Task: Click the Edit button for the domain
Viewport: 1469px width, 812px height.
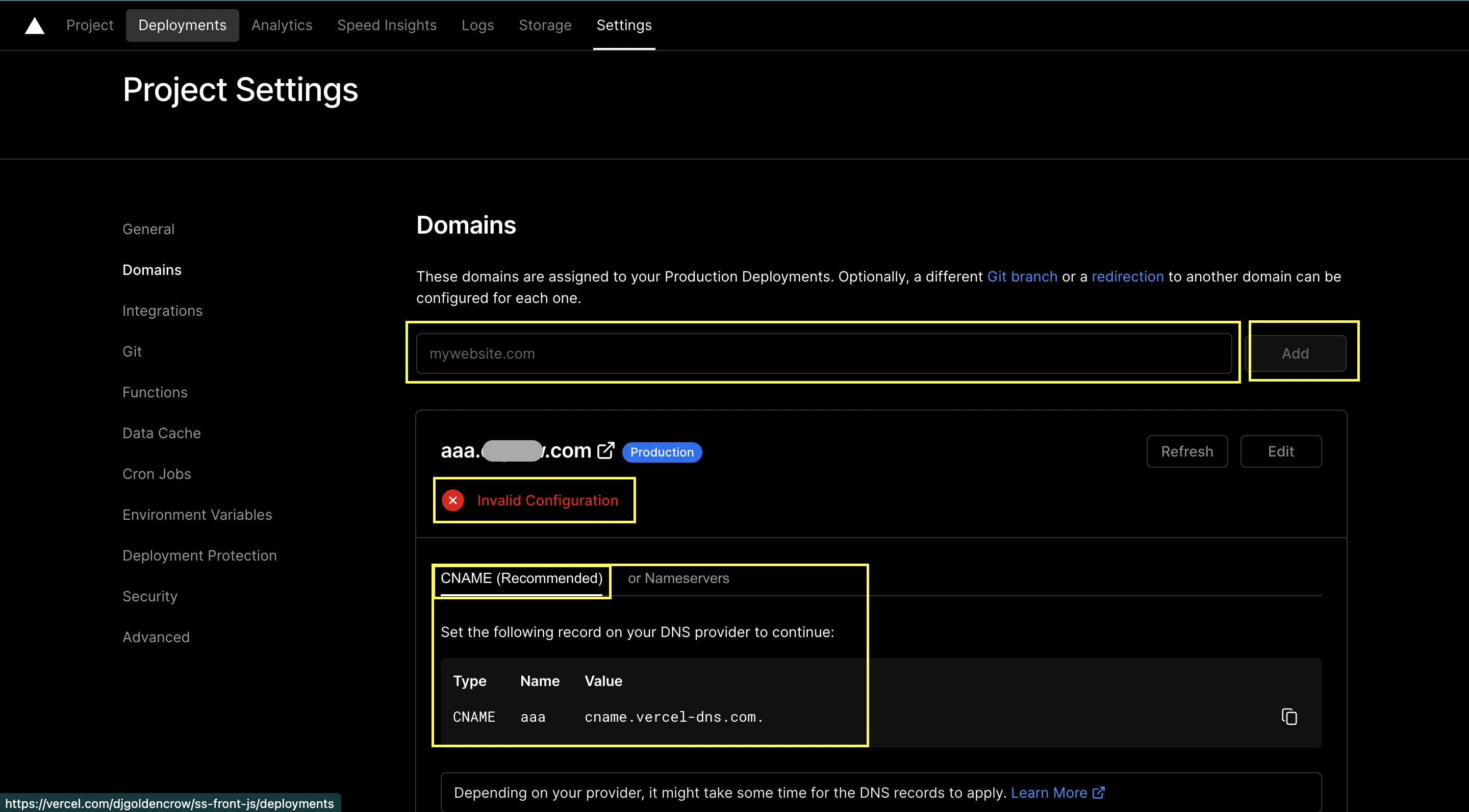Action: click(1280, 451)
